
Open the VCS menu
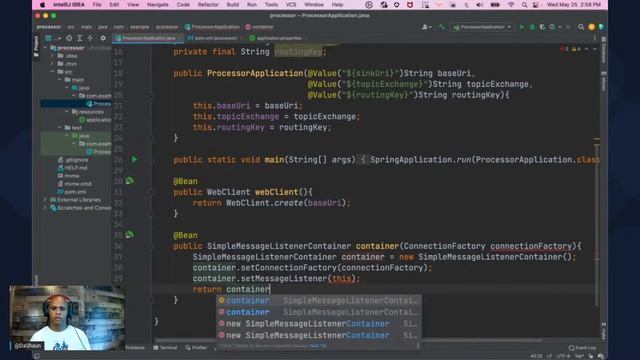pos(291,5)
